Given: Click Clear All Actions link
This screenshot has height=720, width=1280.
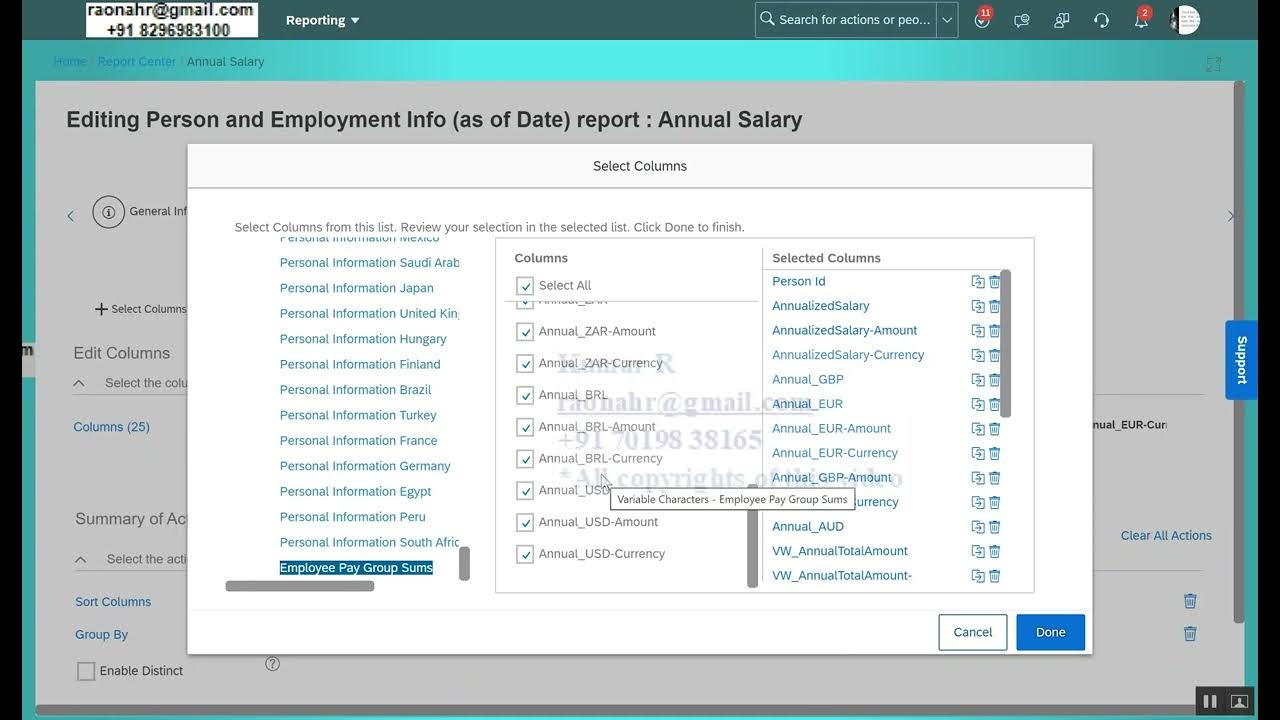Looking at the screenshot, I should click(1166, 536).
